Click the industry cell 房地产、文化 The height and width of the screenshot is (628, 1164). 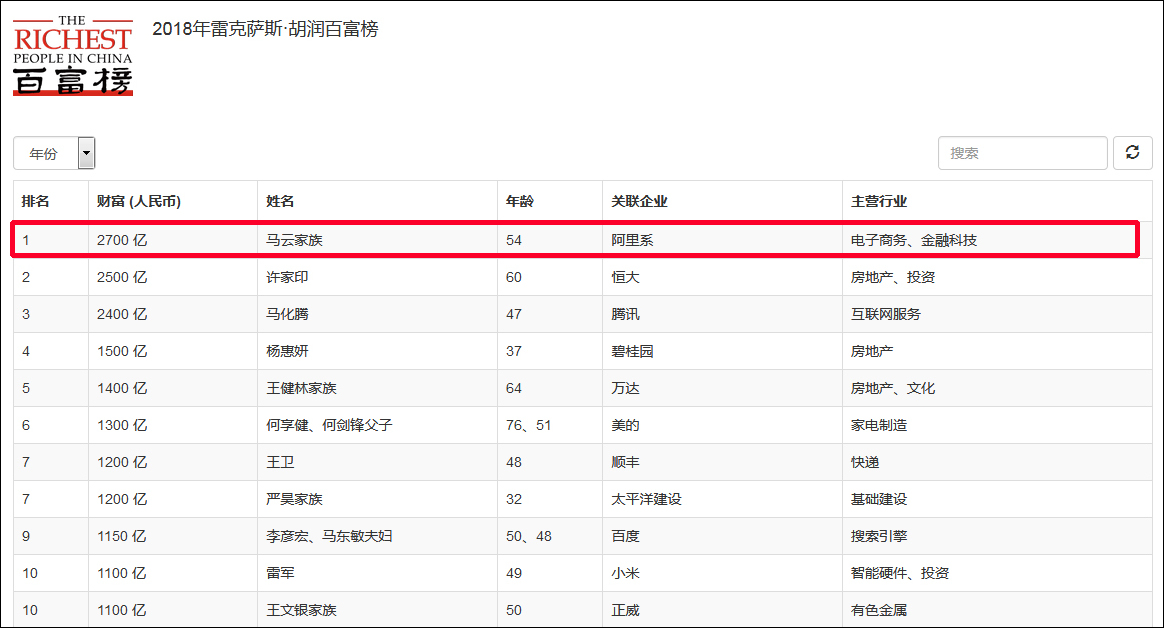click(893, 388)
